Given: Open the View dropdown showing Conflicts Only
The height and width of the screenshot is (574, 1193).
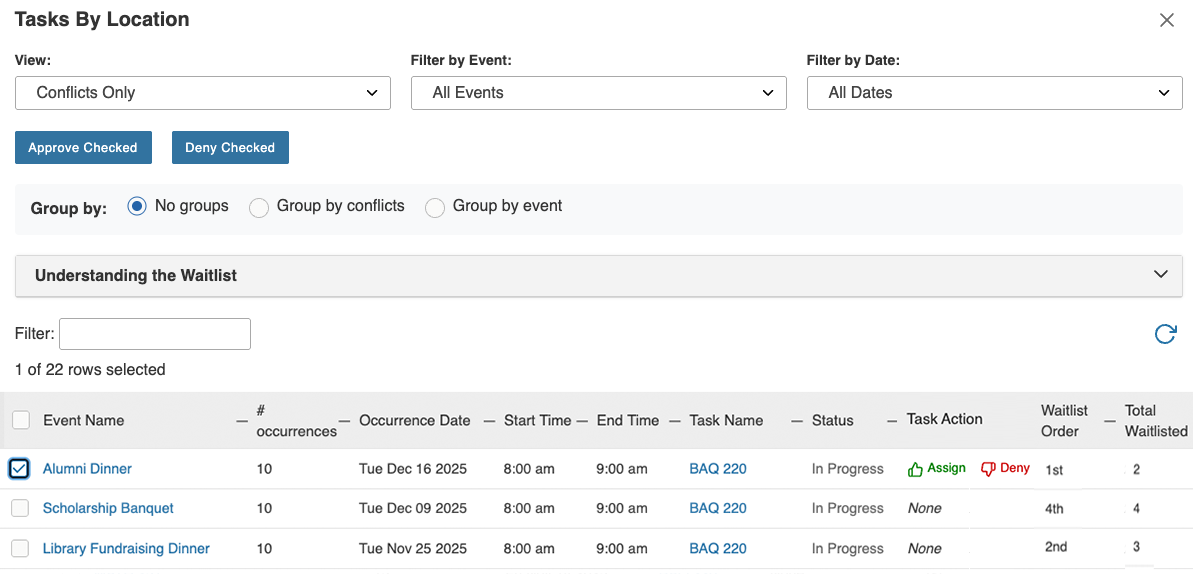Looking at the screenshot, I should [x=203, y=93].
